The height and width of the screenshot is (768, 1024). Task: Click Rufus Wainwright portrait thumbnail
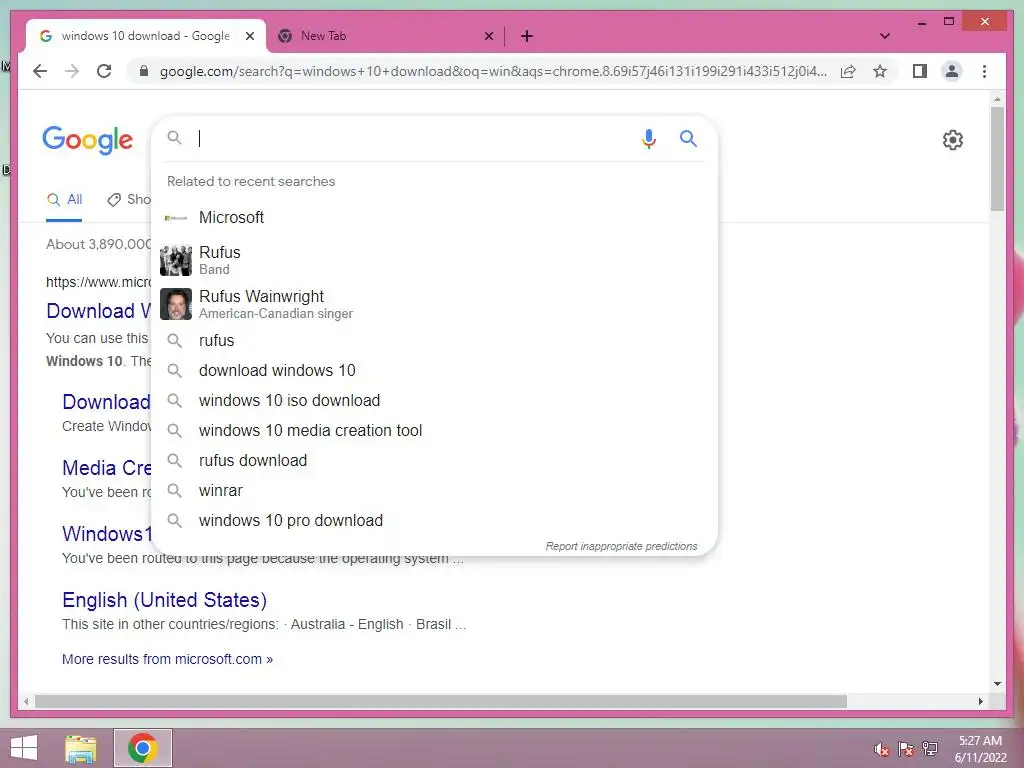(176, 304)
